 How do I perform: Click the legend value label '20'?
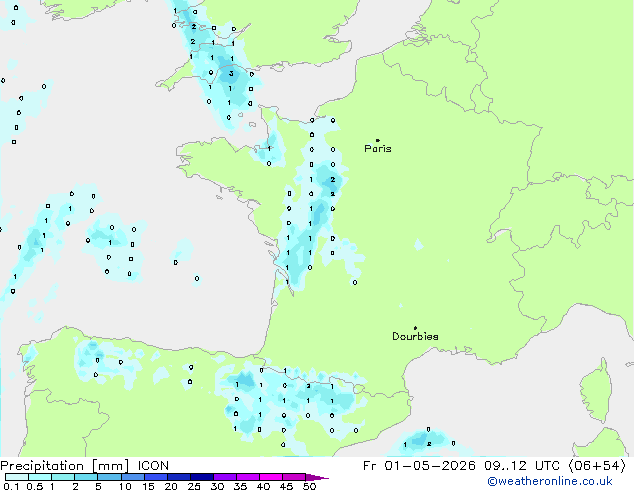pyautogui.click(x=171, y=486)
